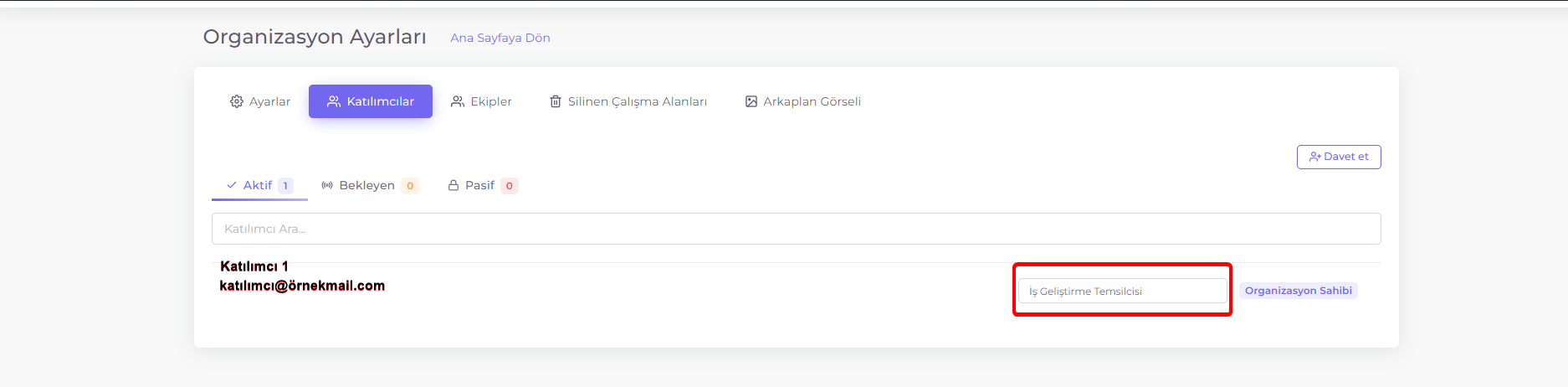1568x387 pixels.
Task: Switch to the Ekipler tab
Action: coord(481,101)
